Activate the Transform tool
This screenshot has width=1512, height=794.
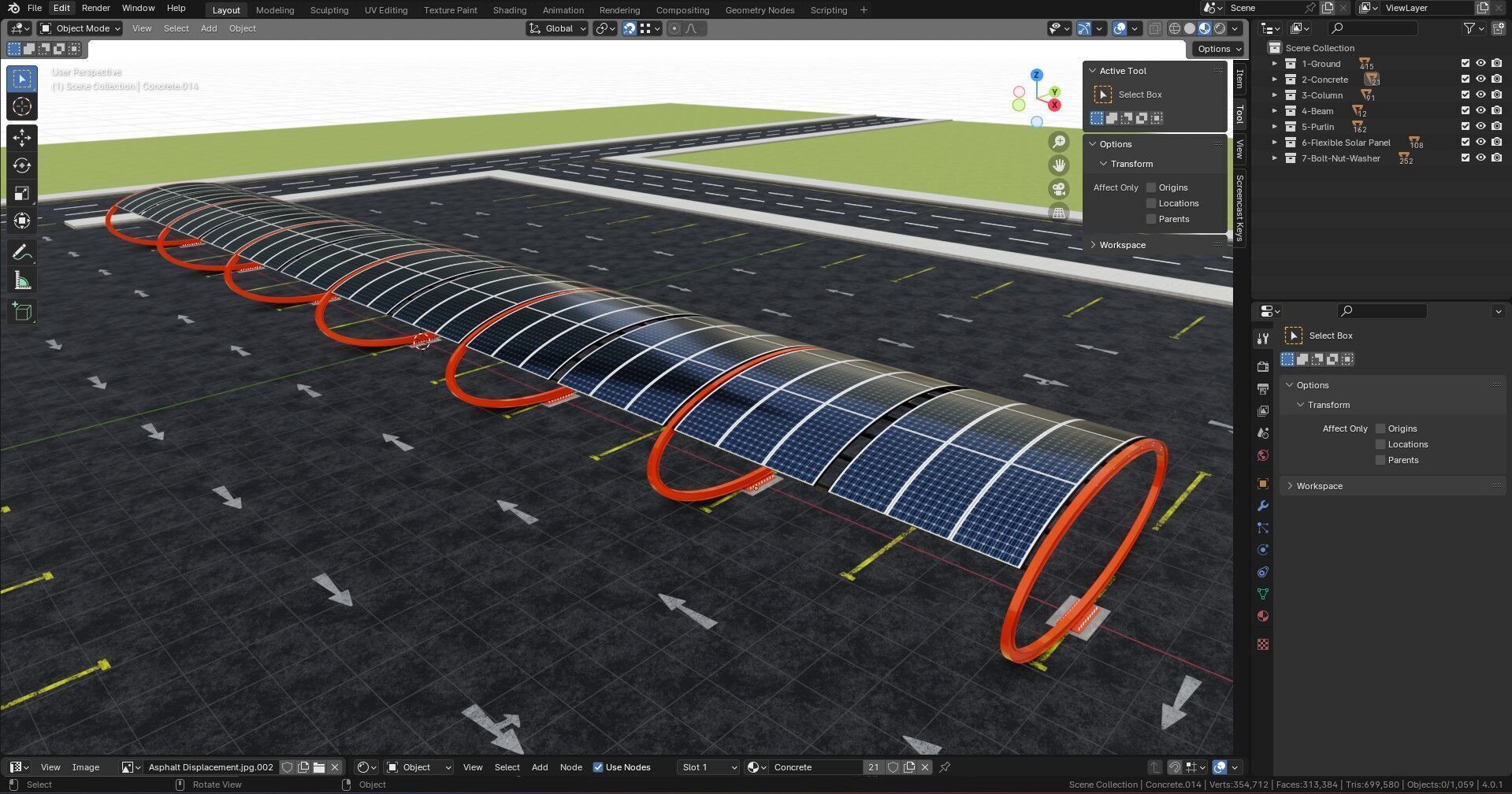point(22,221)
